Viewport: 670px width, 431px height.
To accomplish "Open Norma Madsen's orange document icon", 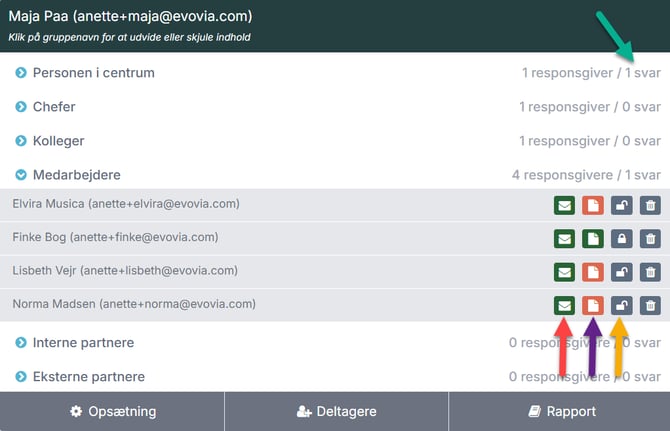I will [593, 305].
